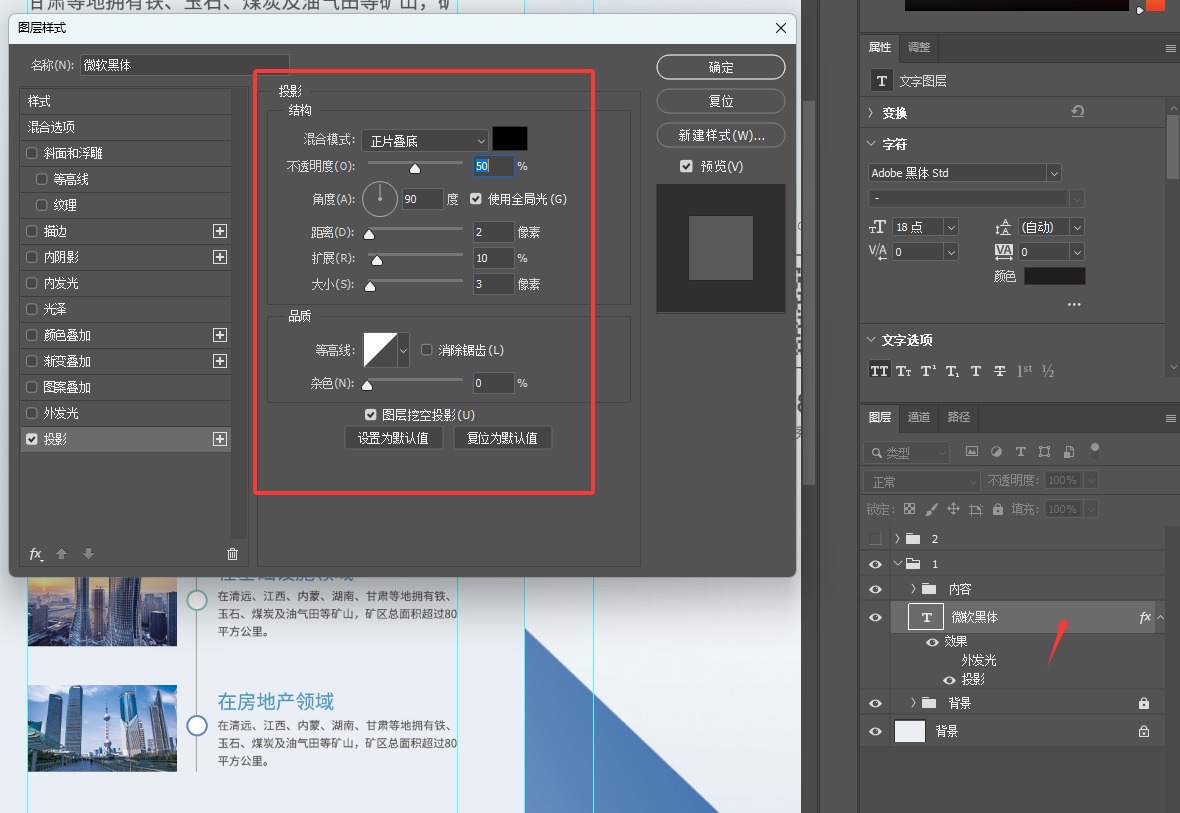Filter layers by adjustment layer type

(996, 452)
